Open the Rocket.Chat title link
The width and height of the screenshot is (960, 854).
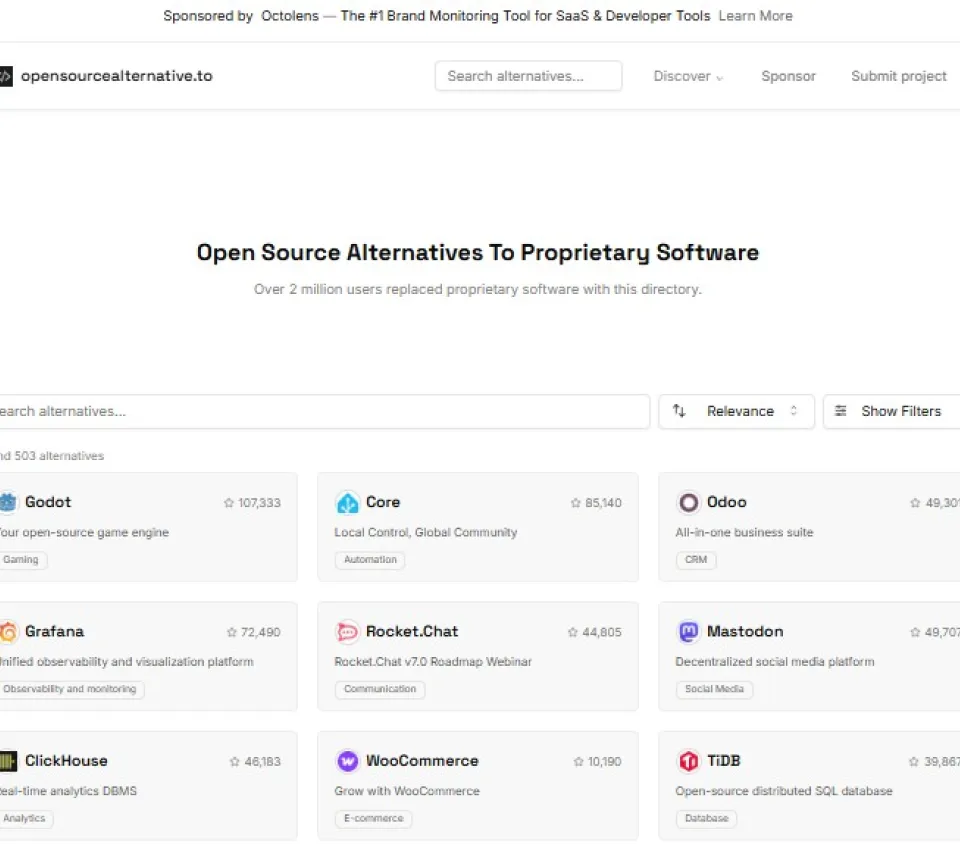412,632
